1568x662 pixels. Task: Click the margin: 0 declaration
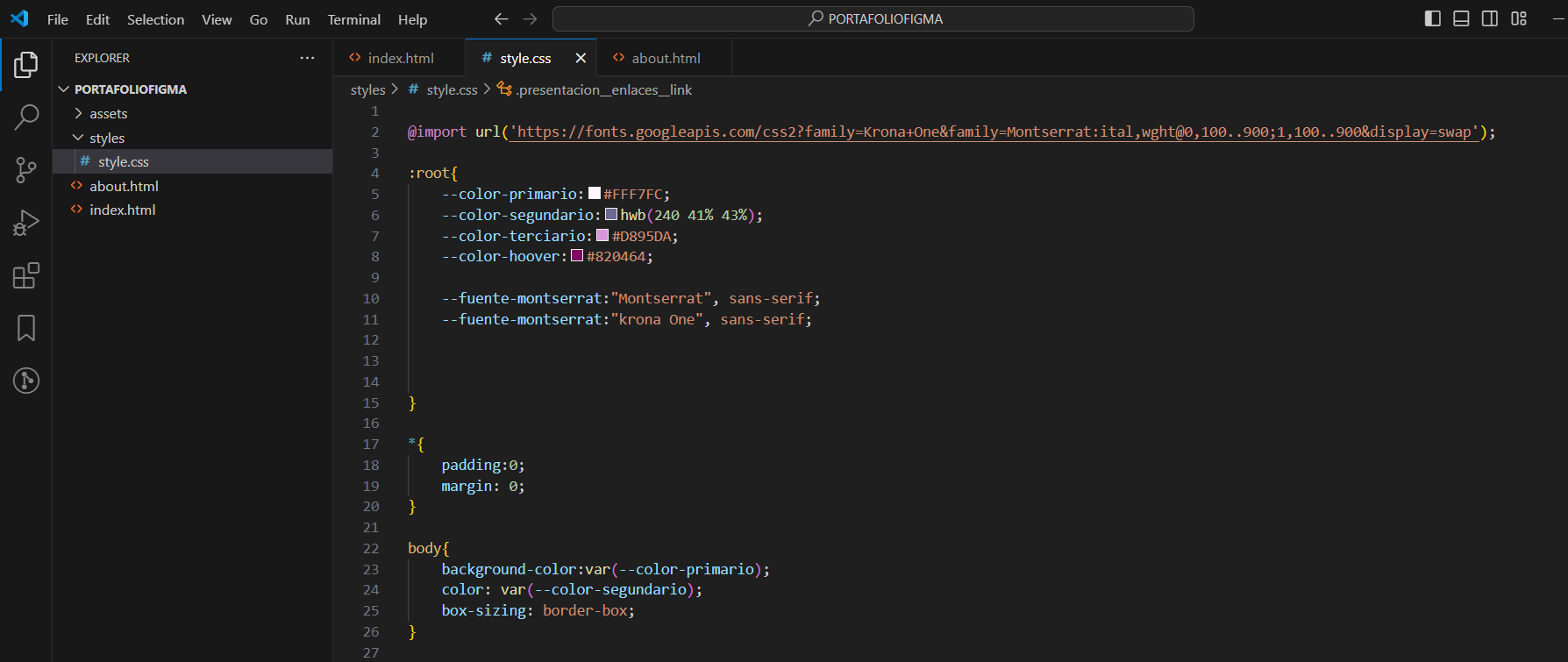tap(483, 486)
